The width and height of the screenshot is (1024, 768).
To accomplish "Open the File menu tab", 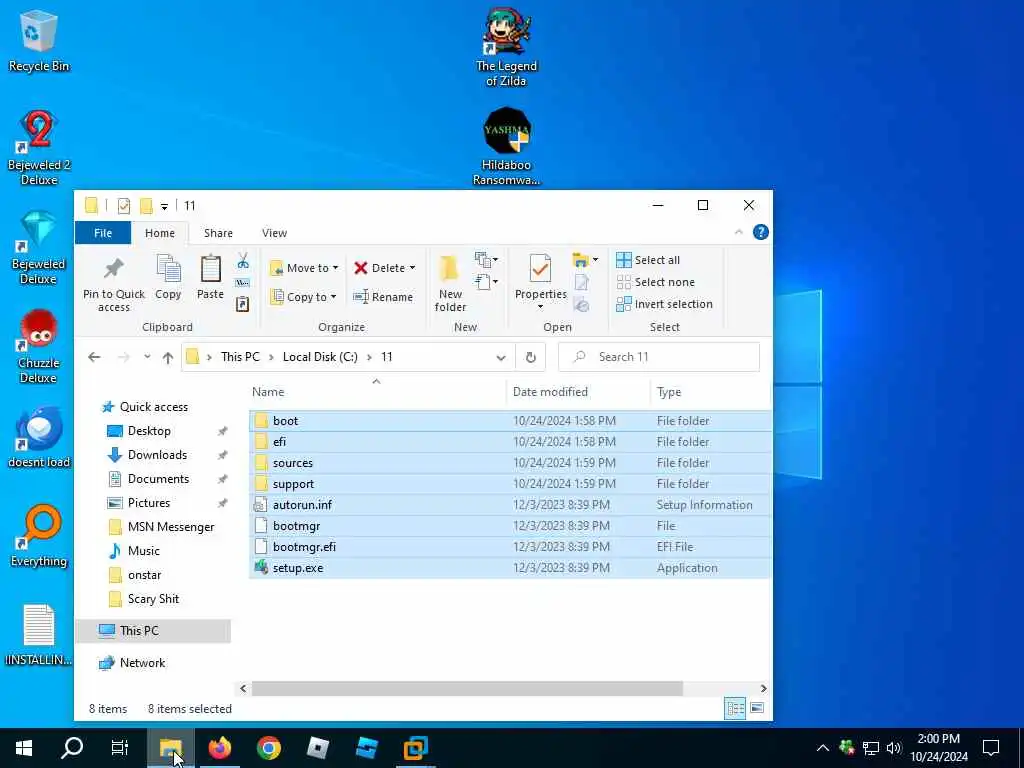I will (103, 233).
